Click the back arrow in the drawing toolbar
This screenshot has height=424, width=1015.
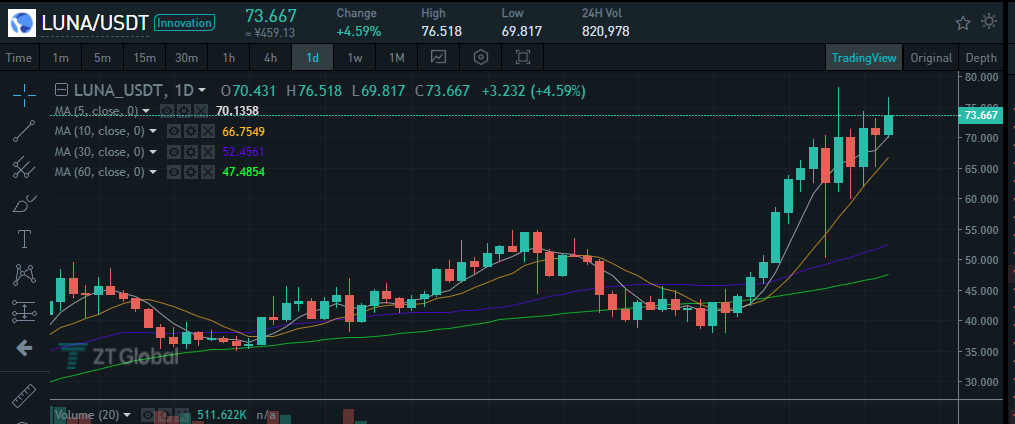24,348
